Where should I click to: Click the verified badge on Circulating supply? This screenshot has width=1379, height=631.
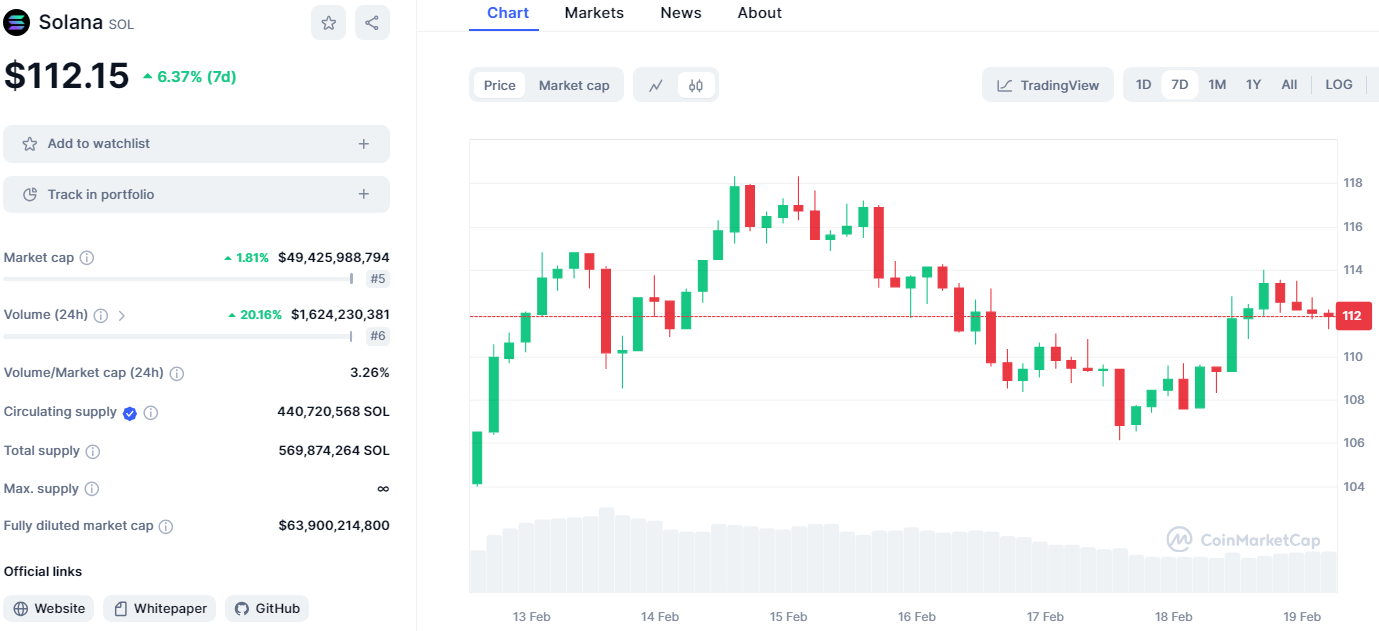(130, 413)
